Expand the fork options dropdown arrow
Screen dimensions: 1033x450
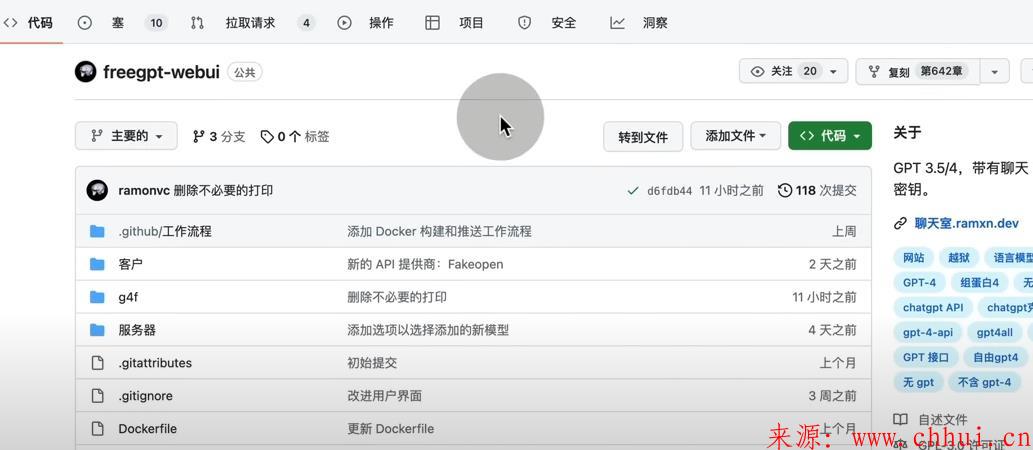tap(995, 71)
